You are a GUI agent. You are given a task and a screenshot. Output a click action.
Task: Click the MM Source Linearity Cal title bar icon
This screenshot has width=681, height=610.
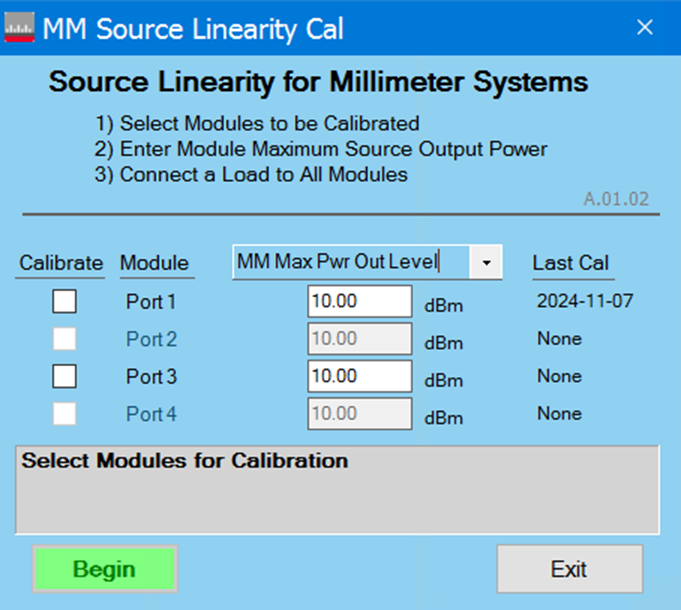(x=20, y=28)
